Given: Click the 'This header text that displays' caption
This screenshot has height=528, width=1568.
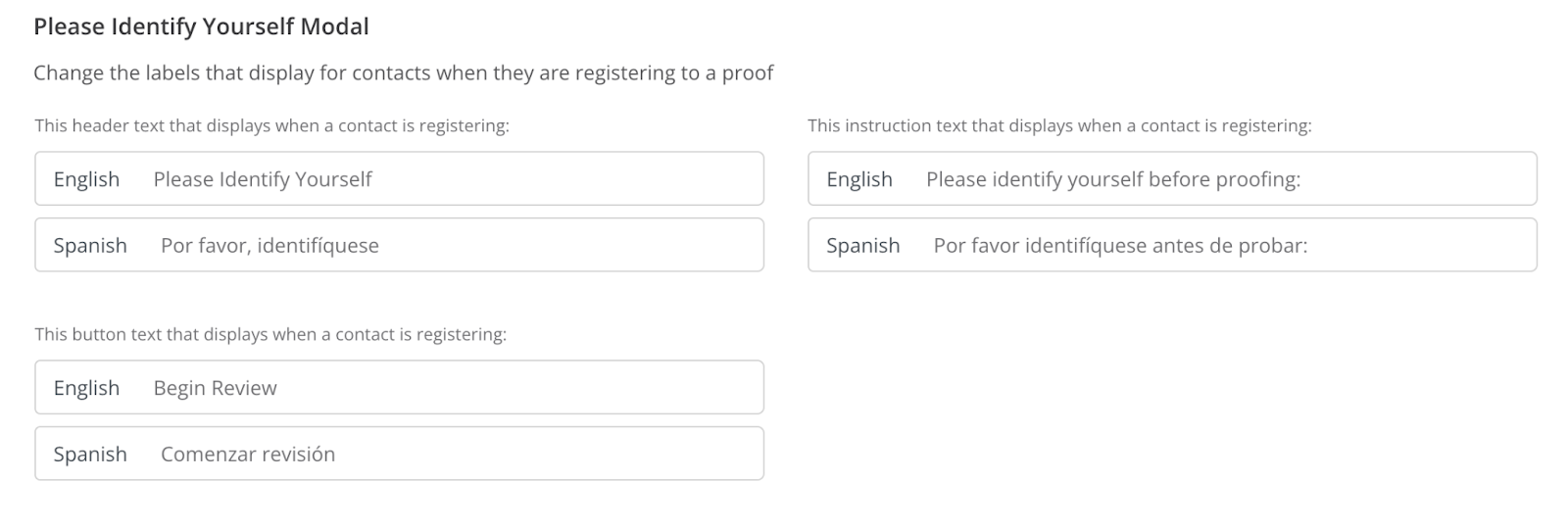Looking at the screenshot, I should (x=271, y=125).
